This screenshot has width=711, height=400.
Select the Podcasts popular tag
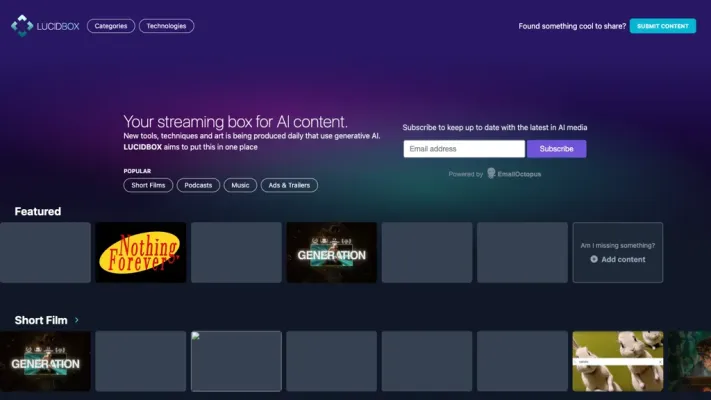click(198, 185)
